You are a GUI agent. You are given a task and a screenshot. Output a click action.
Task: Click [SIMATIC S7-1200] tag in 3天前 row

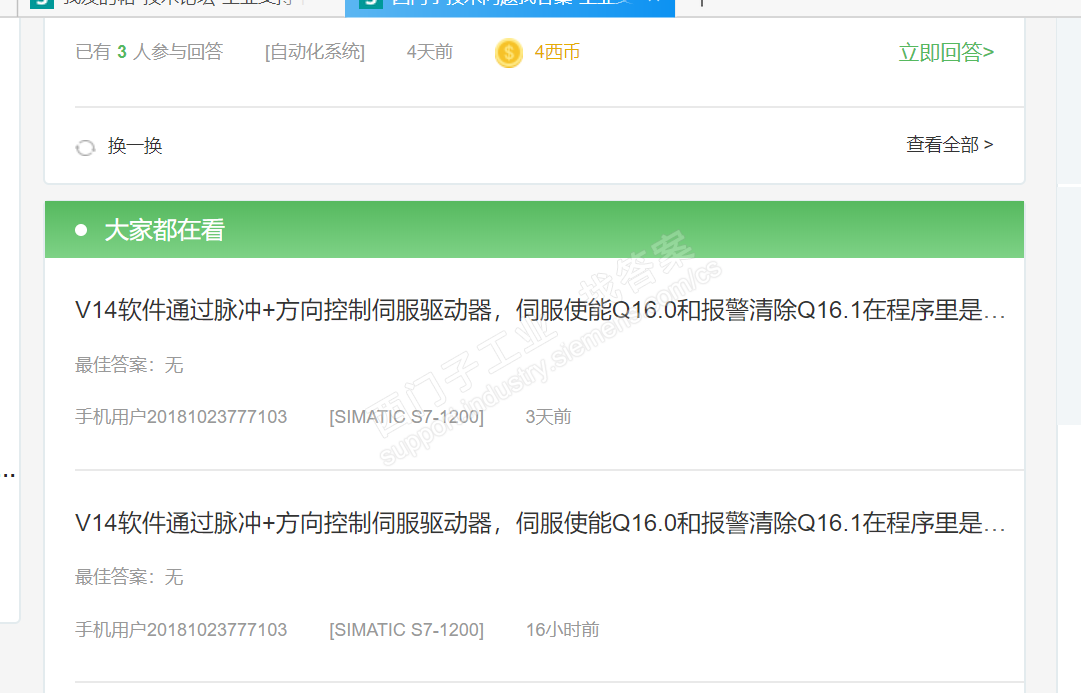pyautogui.click(x=406, y=417)
